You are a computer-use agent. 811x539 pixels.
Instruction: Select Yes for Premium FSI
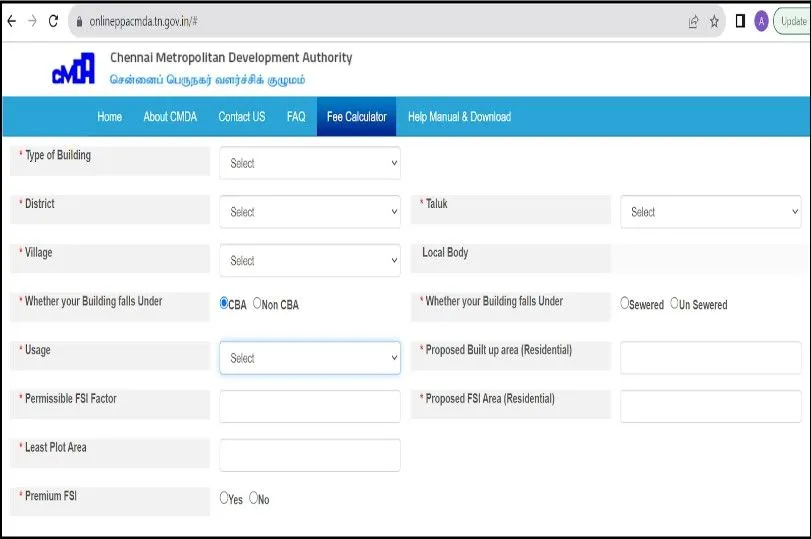[x=224, y=498]
